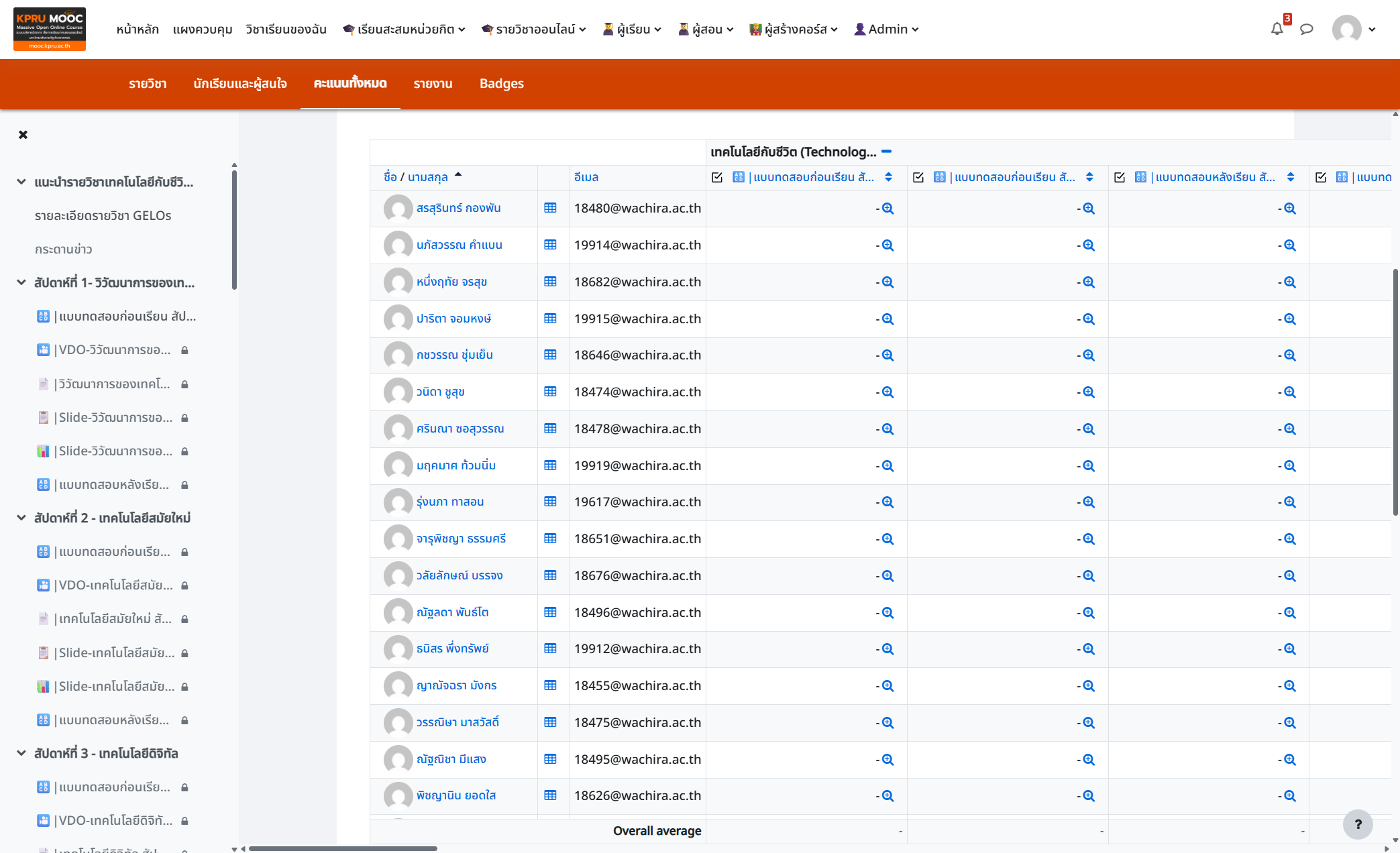Screen dimensions: 1400x853
Task: Collapse the แนะนำรายวิชา section chevron
Action: click(21, 182)
